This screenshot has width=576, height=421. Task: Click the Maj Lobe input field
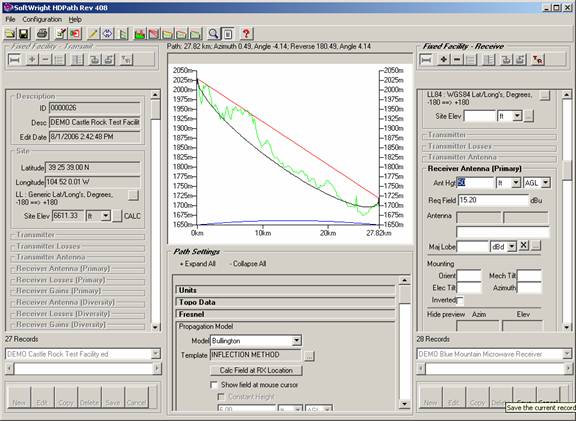(x=472, y=247)
